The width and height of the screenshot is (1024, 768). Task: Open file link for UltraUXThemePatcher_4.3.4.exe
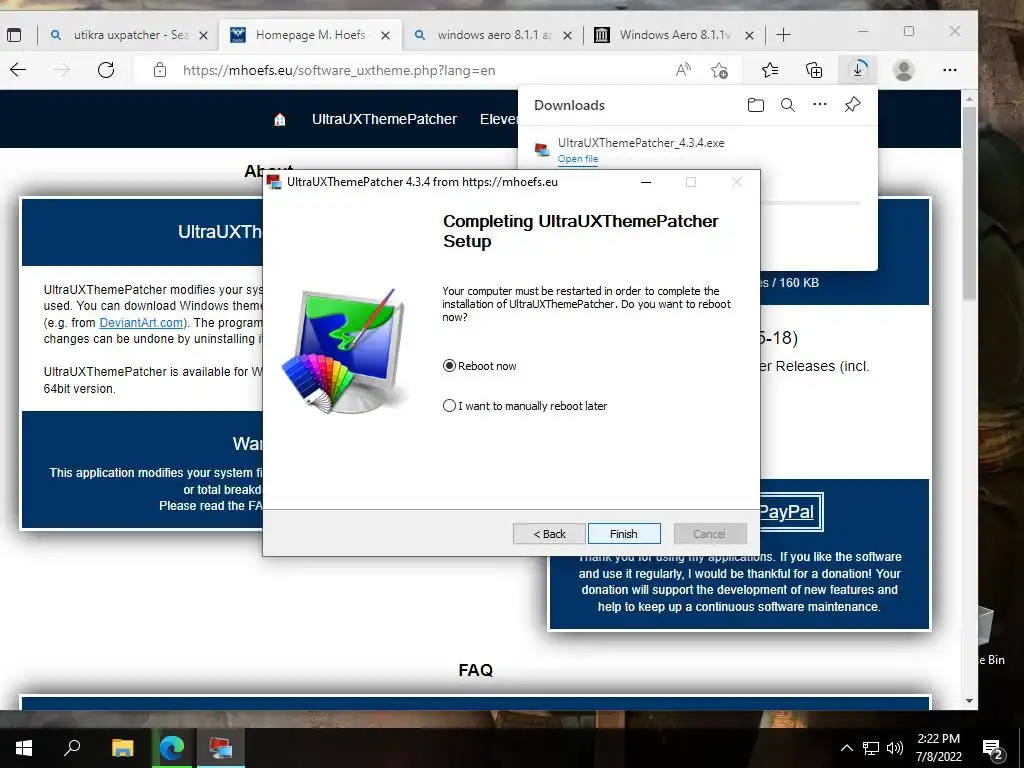click(577, 159)
